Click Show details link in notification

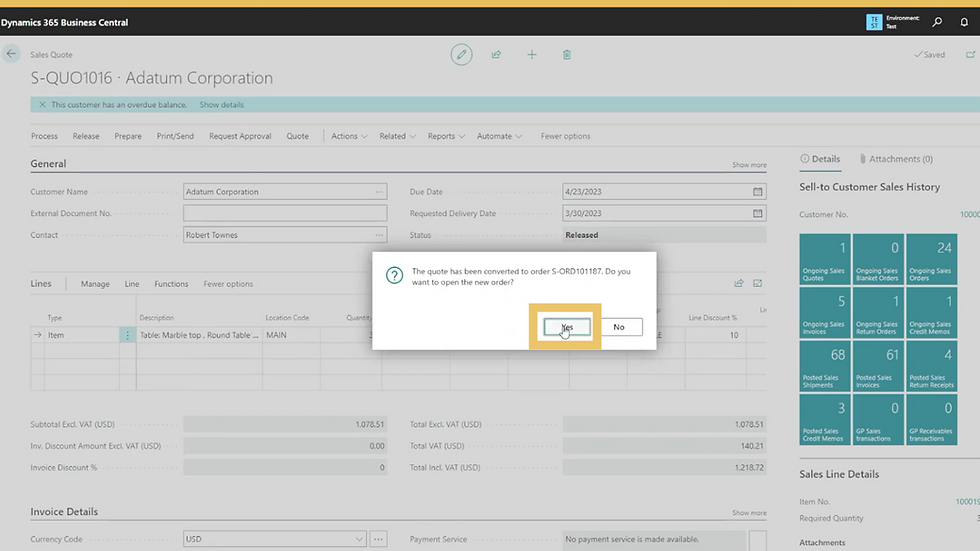pyautogui.click(x=221, y=104)
